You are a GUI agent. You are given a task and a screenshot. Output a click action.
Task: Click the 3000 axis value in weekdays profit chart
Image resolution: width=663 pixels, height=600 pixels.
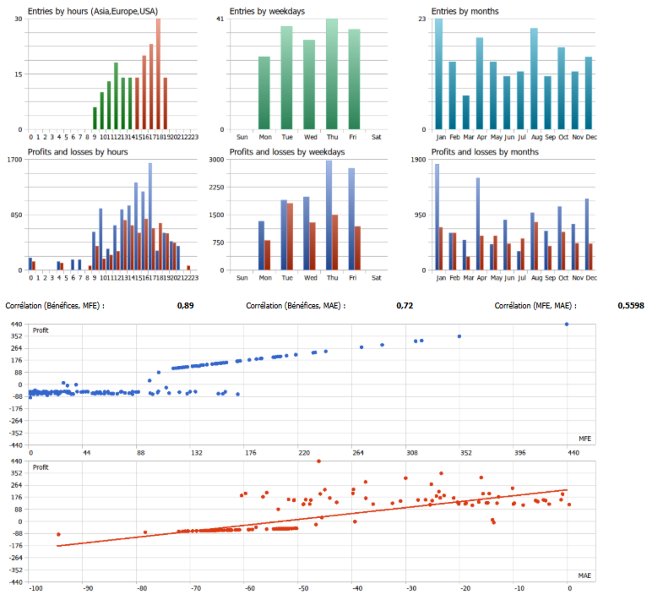coord(216,160)
